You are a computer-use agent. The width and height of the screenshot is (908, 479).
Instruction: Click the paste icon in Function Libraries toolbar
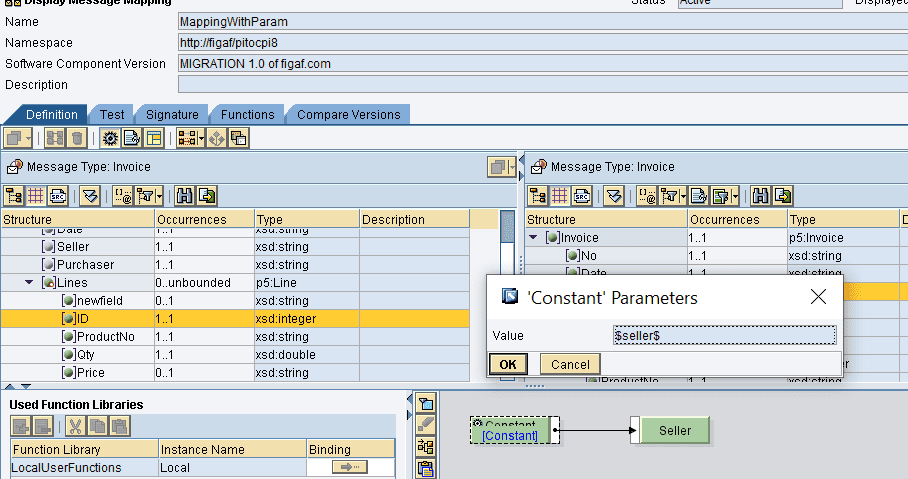click(120, 426)
